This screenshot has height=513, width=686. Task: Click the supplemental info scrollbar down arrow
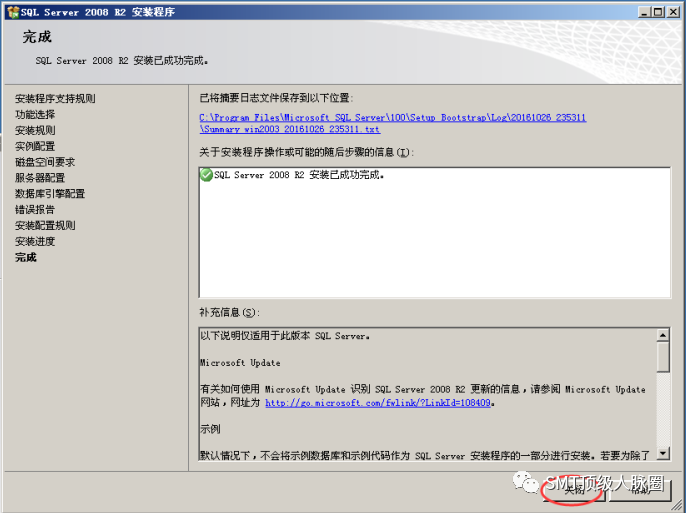coord(663,453)
